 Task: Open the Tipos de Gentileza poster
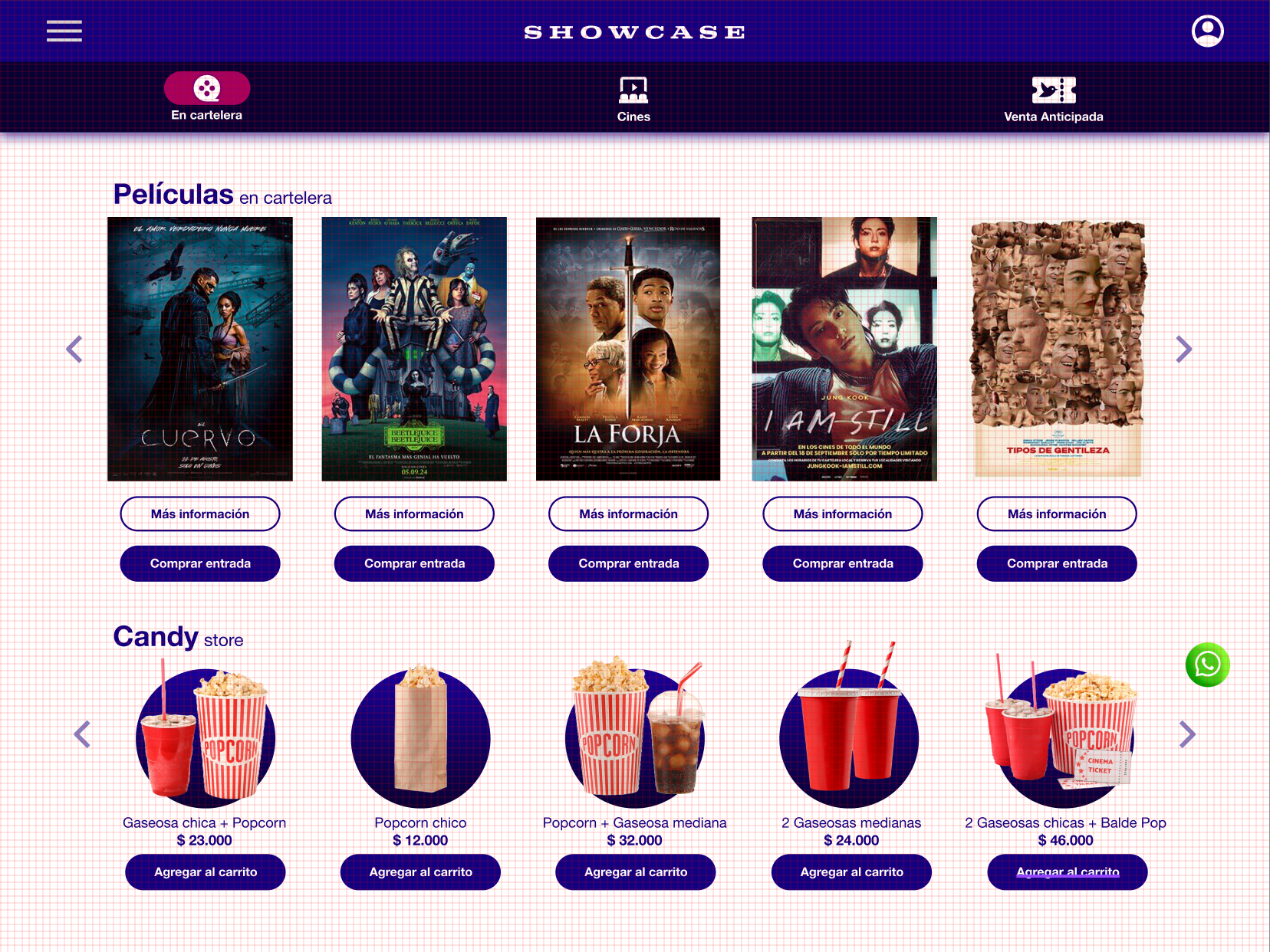1057,349
